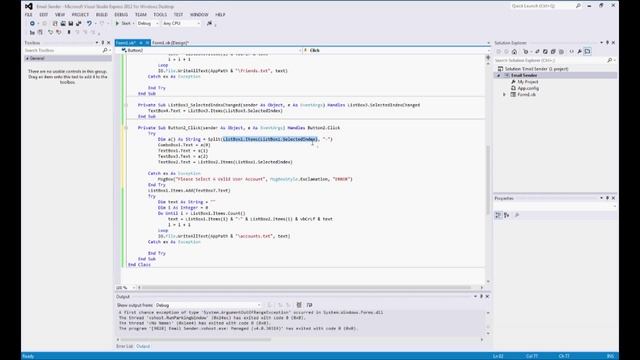Viewport: 640px width, 360px height.
Task: Open the TOOLS menu
Action: [160, 15]
